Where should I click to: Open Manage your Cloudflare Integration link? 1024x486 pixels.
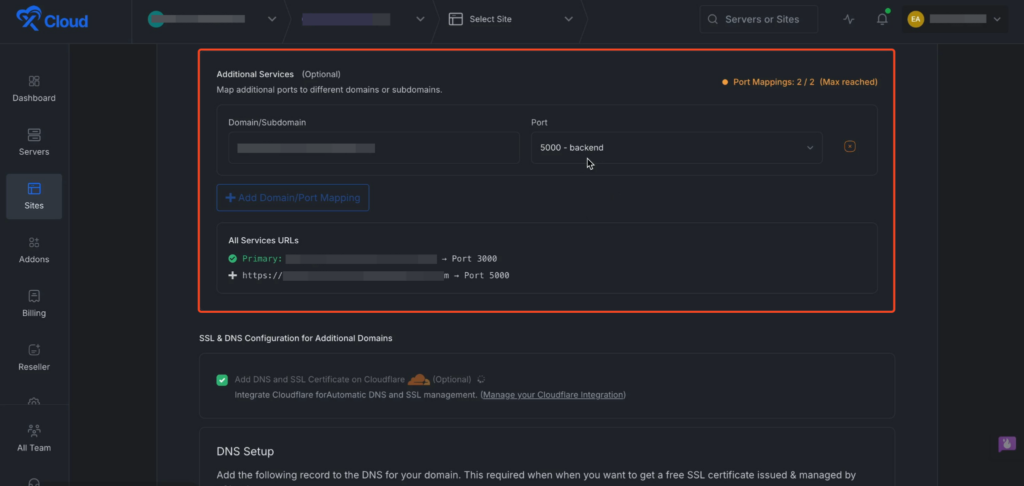click(x=553, y=395)
